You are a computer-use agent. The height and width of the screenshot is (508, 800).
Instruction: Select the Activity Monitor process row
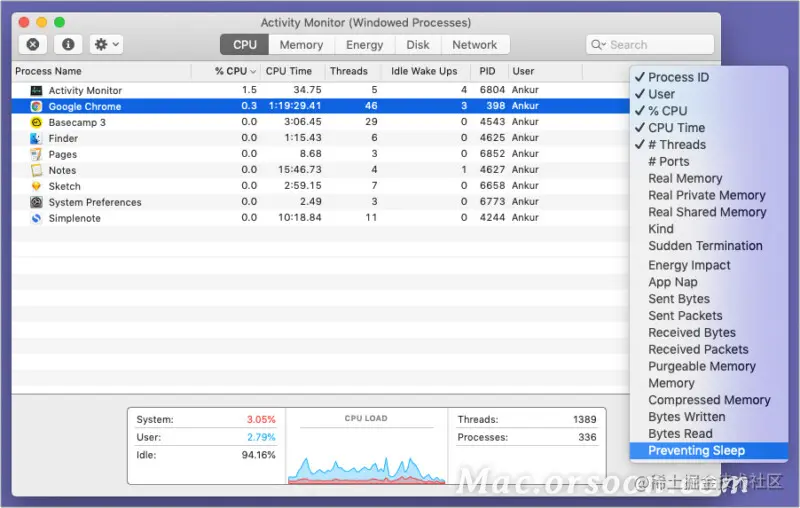coord(320,90)
